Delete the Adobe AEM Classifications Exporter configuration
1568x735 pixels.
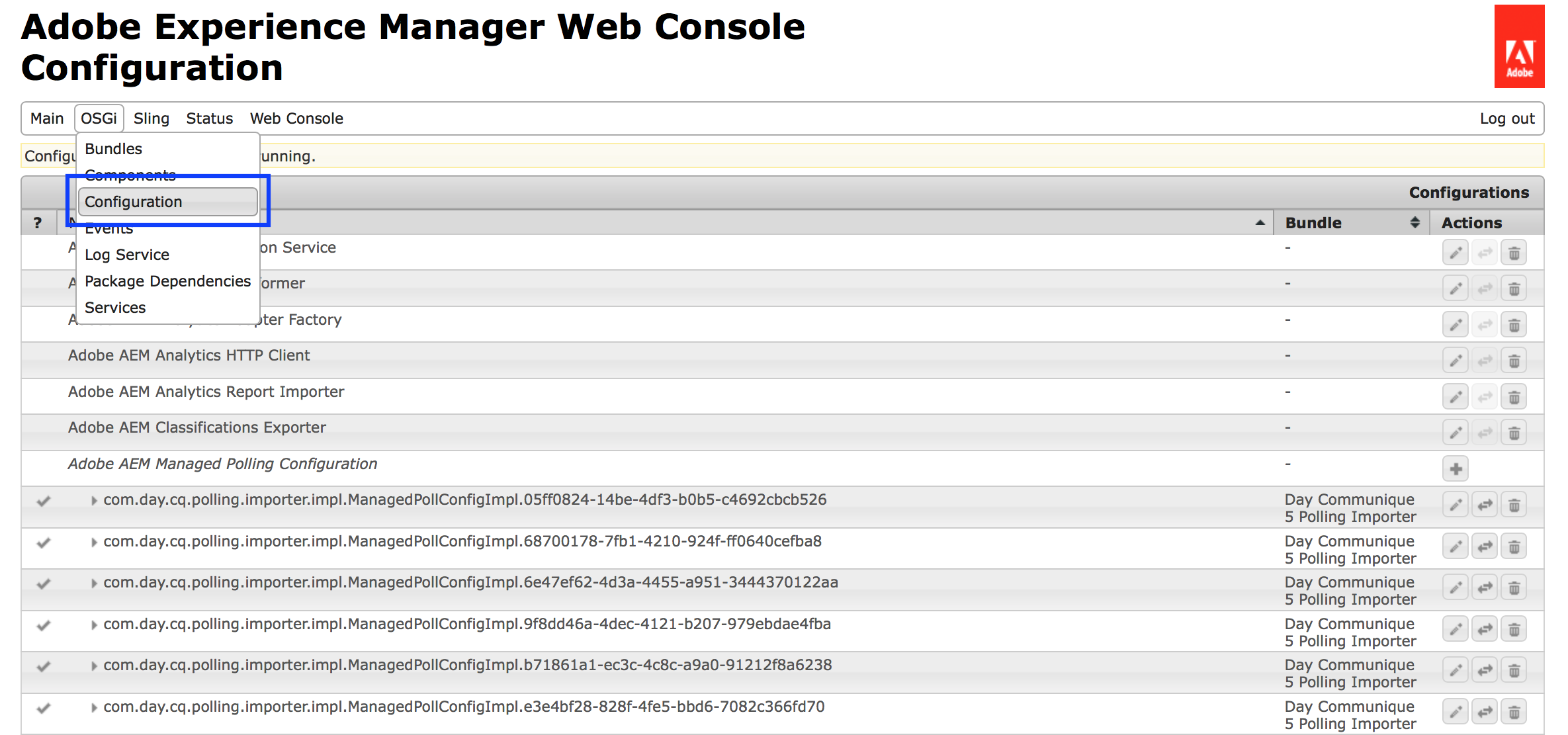[1514, 433]
